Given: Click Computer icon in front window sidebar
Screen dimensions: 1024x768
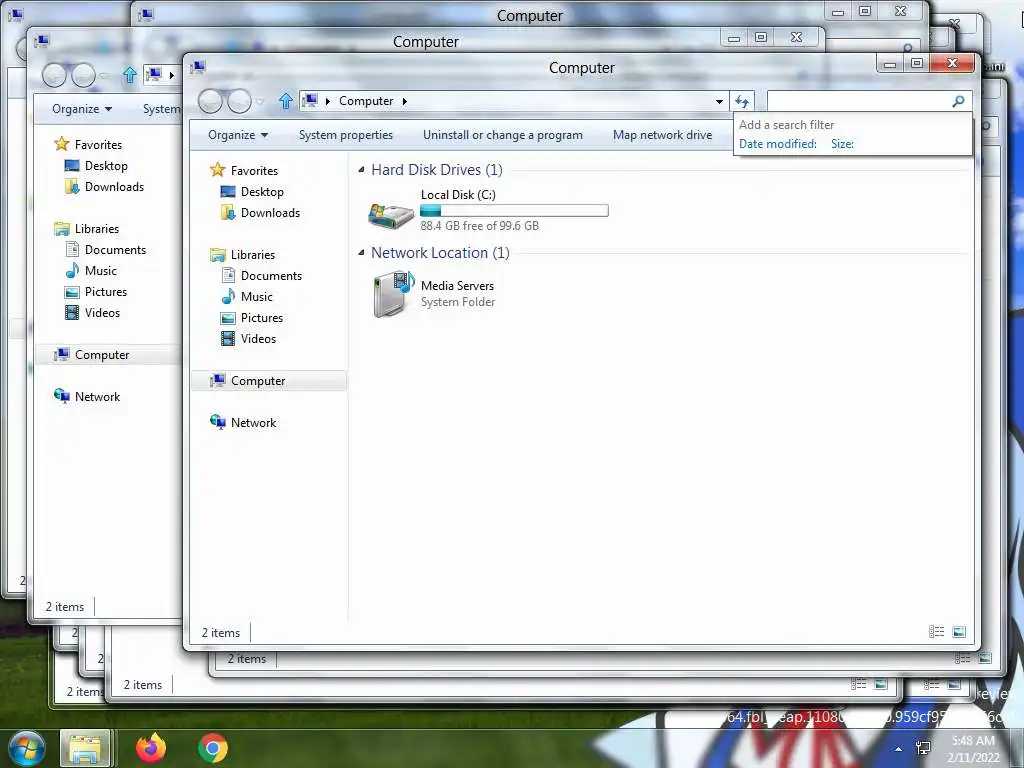Looking at the screenshot, I should pos(217,380).
